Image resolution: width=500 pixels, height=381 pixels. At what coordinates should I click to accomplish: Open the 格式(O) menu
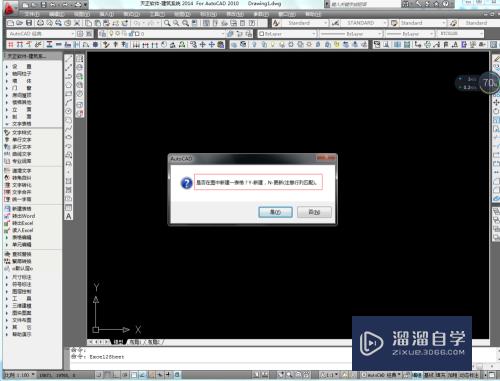point(132,14)
